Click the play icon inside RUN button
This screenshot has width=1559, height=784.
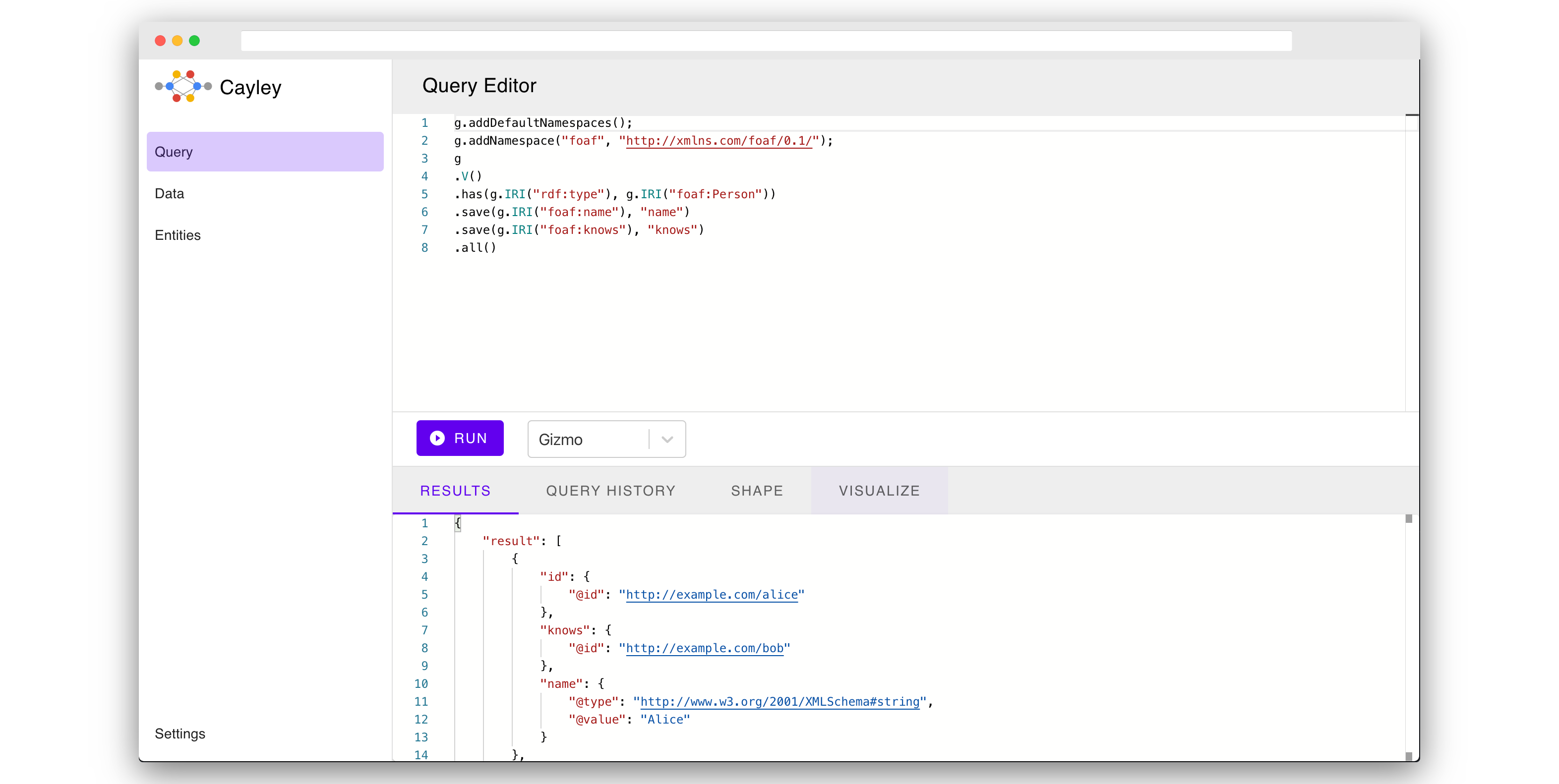pos(437,438)
